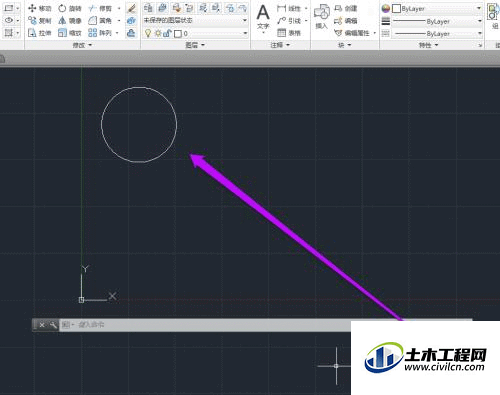Select the Move (移动) tool

pos(40,8)
